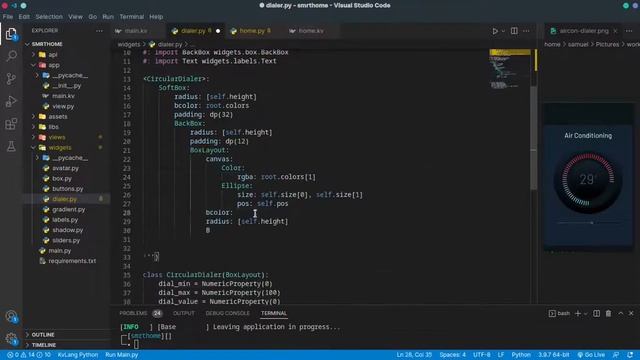This screenshot has height=360, width=640.
Task: Run the Python file with play button
Action: (x=495, y=31)
